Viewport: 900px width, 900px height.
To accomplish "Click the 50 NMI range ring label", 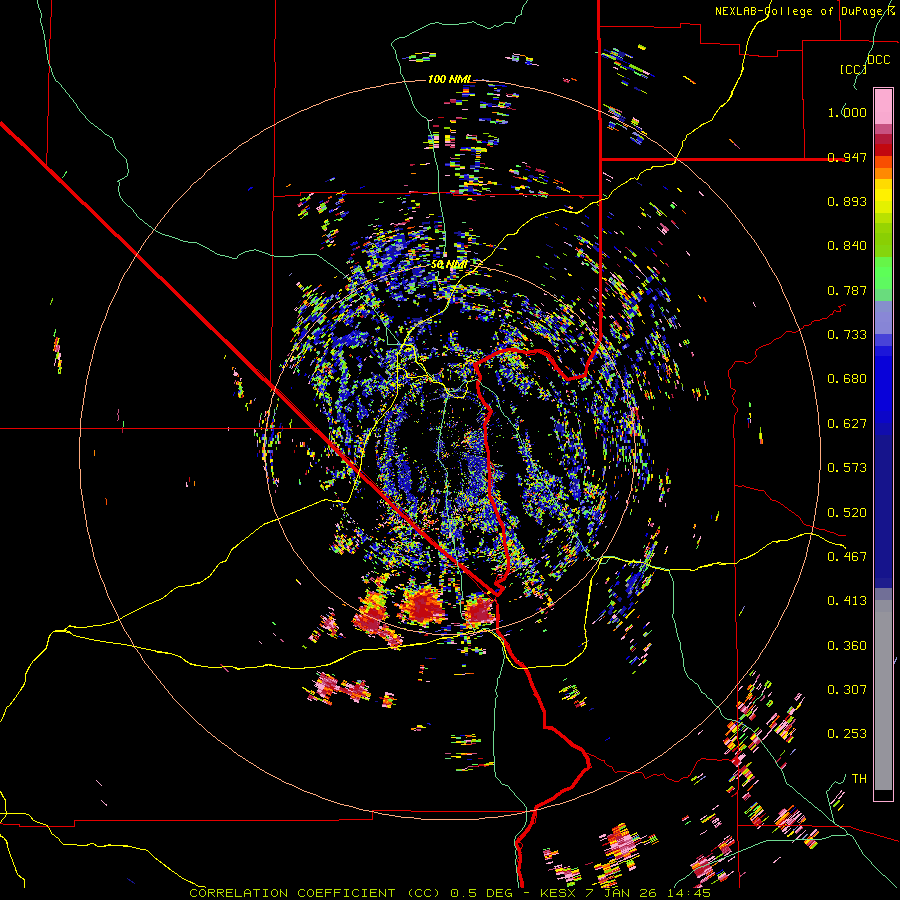I will click(x=449, y=265).
